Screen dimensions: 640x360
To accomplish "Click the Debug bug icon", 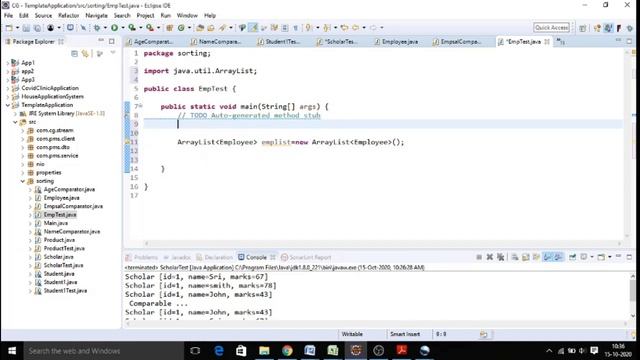I will point(97,28).
